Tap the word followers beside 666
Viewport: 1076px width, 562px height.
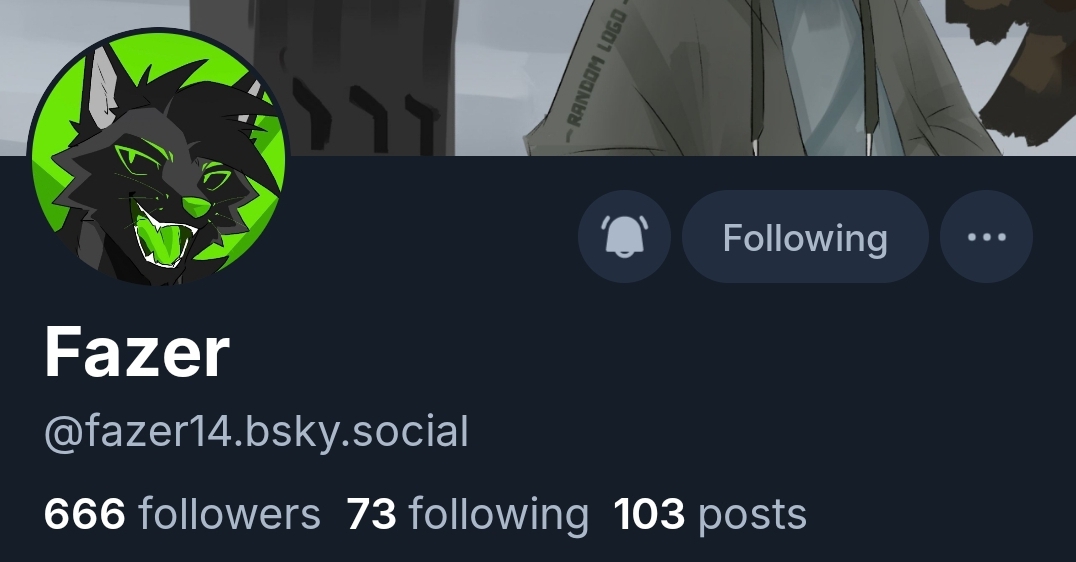[x=229, y=514]
